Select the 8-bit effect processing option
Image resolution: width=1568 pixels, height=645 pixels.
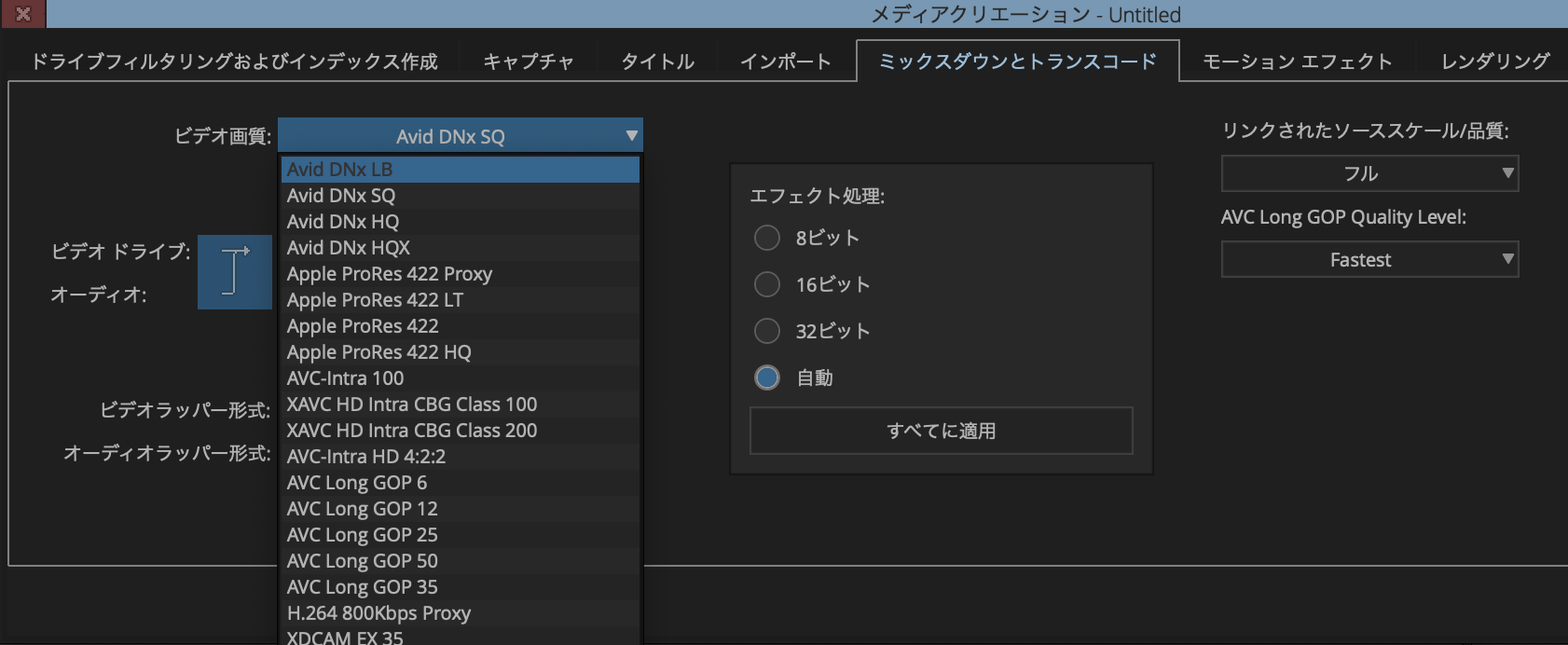point(767,238)
